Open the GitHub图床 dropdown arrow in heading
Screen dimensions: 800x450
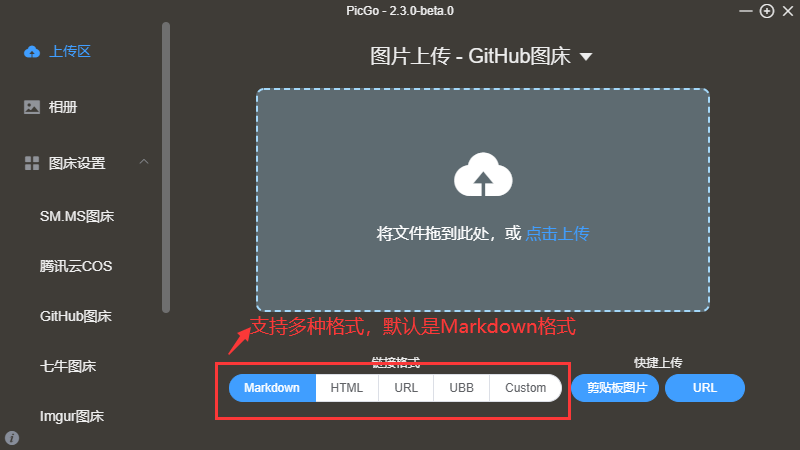[x=586, y=57]
